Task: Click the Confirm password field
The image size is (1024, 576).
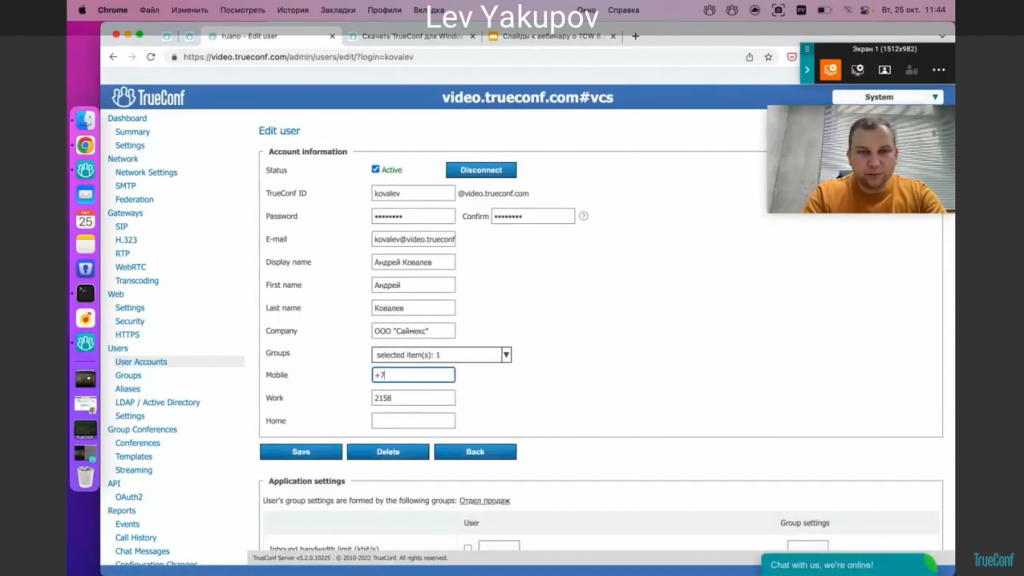Action: point(533,216)
